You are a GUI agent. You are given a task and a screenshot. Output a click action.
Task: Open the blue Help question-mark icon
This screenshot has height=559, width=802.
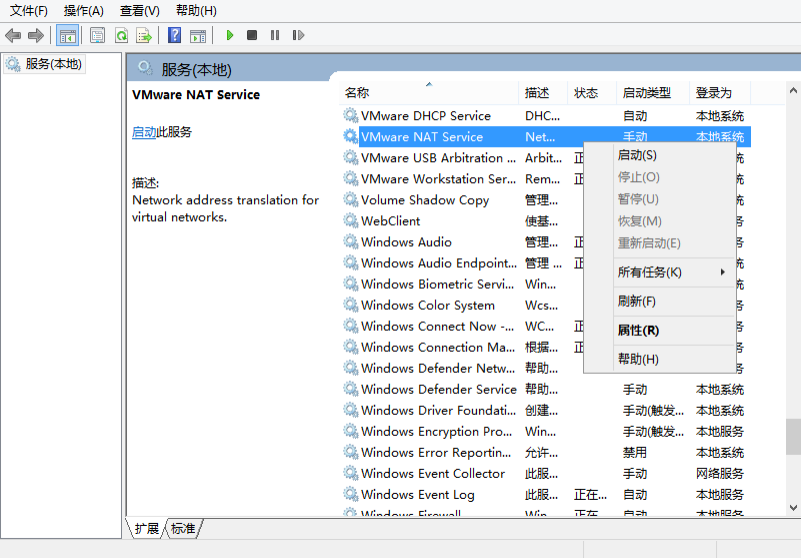point(174,35)
